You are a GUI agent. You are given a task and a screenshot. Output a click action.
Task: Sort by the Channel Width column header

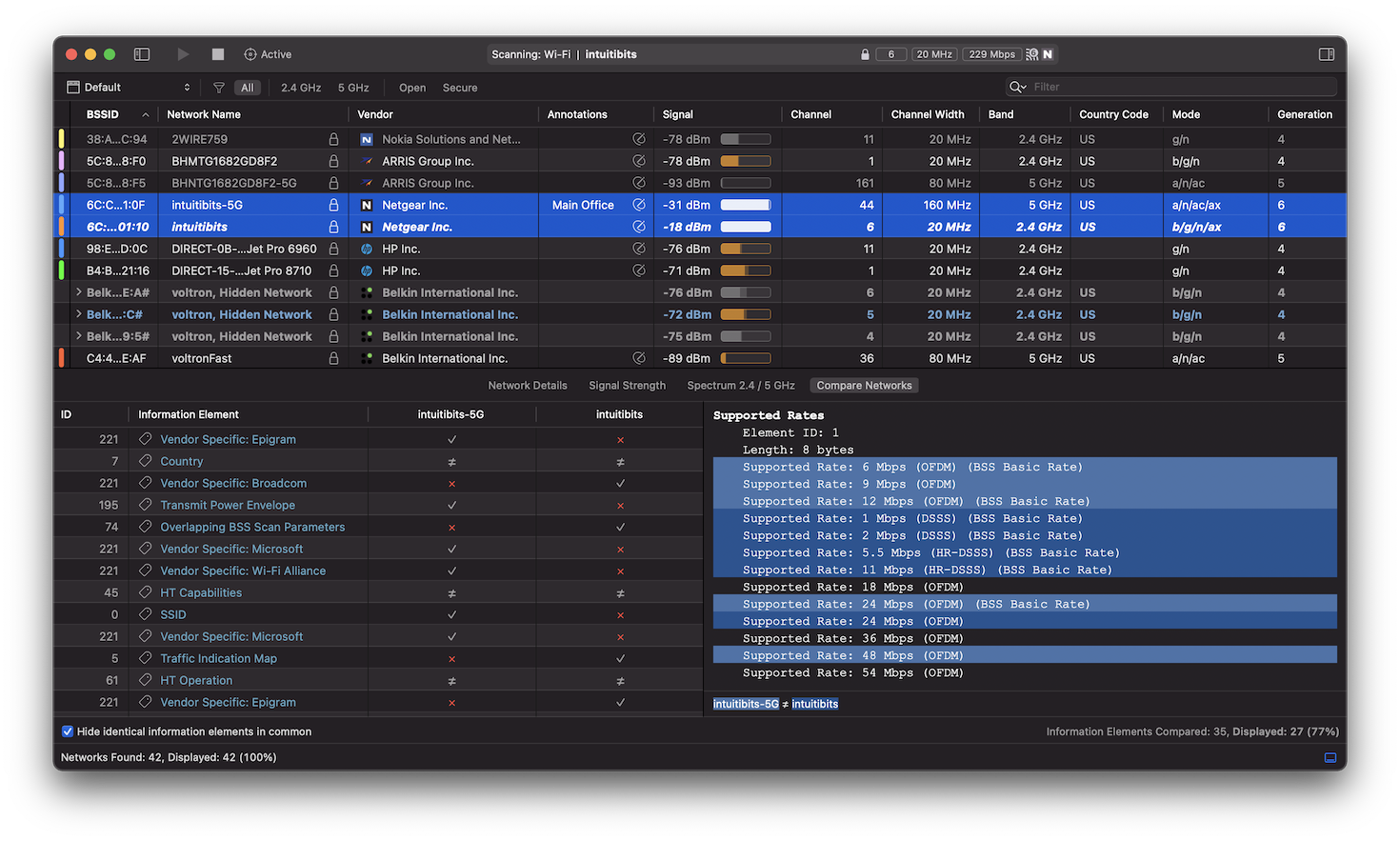[x=930, y=114]
